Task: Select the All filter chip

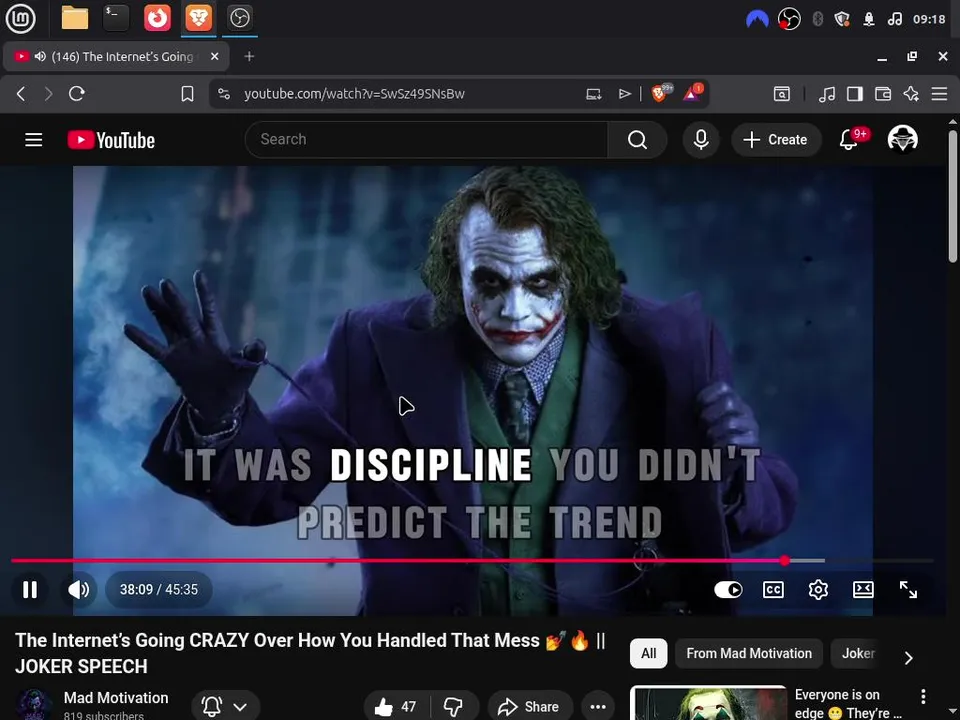Action: [648, 653]
